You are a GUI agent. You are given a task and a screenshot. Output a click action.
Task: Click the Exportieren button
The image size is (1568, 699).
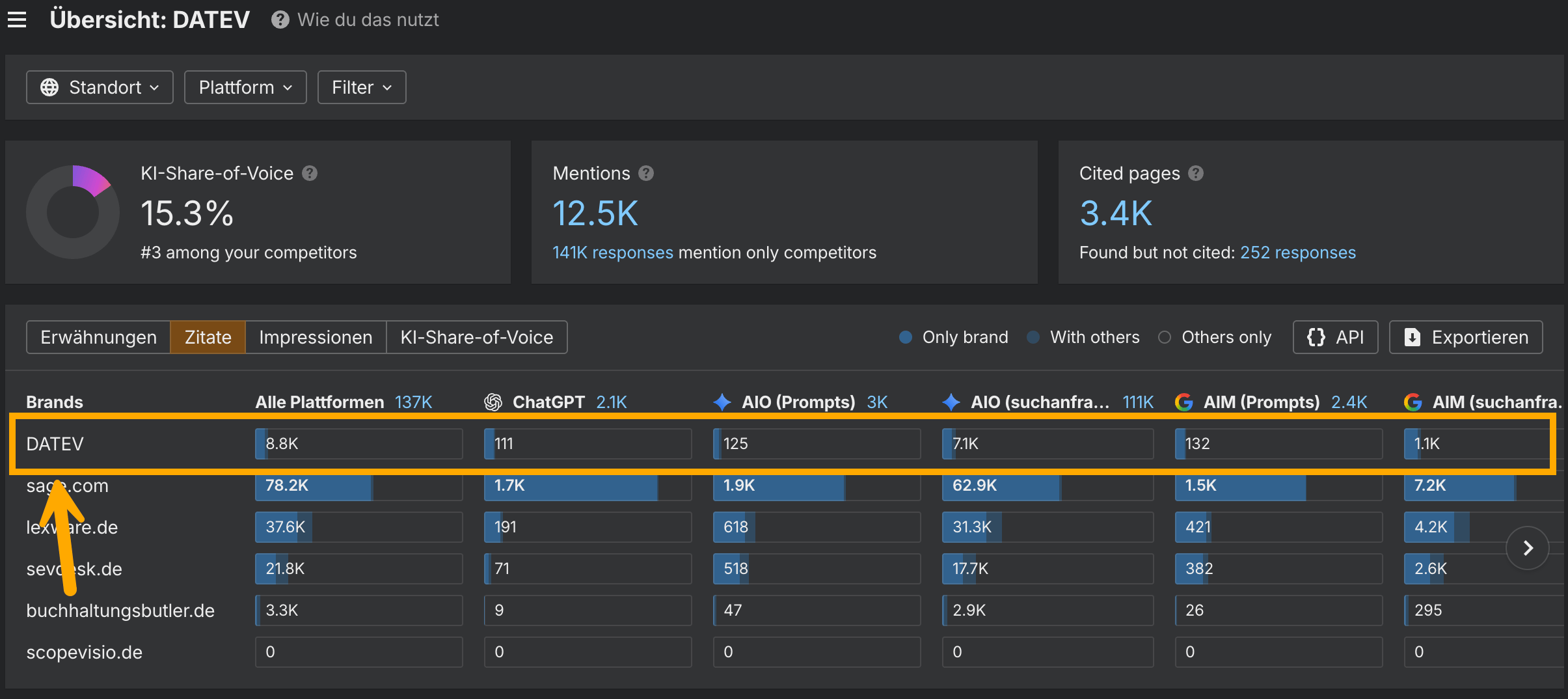tap(1466, 337)
